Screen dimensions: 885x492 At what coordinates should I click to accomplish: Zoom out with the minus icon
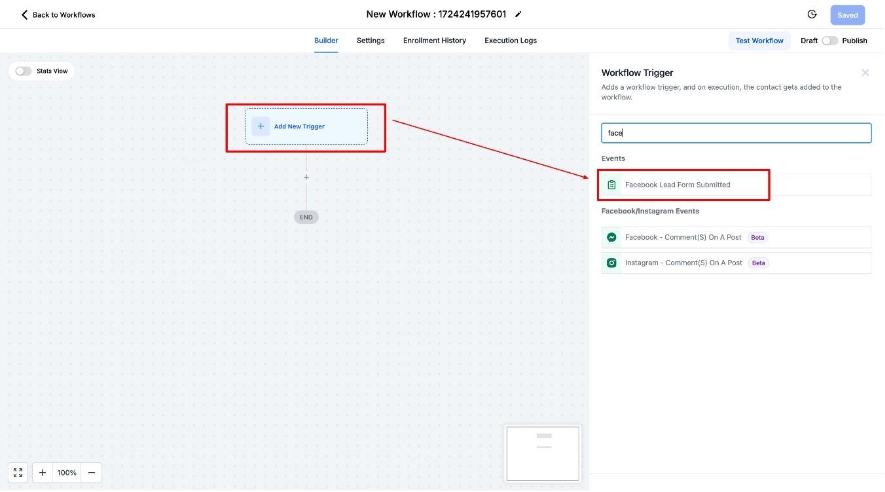[92, 472]
